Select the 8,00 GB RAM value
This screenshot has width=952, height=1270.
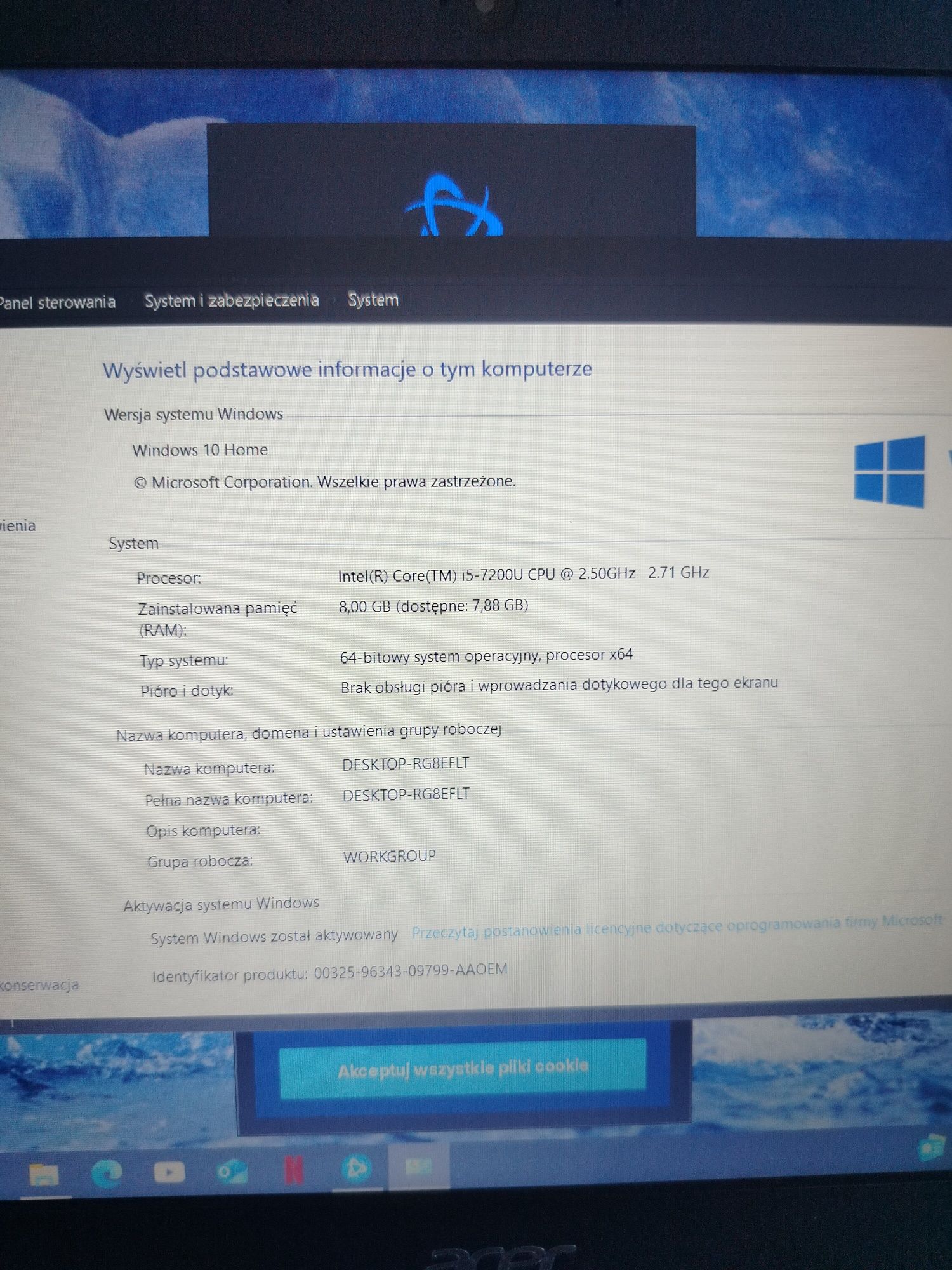click(433, 606)
